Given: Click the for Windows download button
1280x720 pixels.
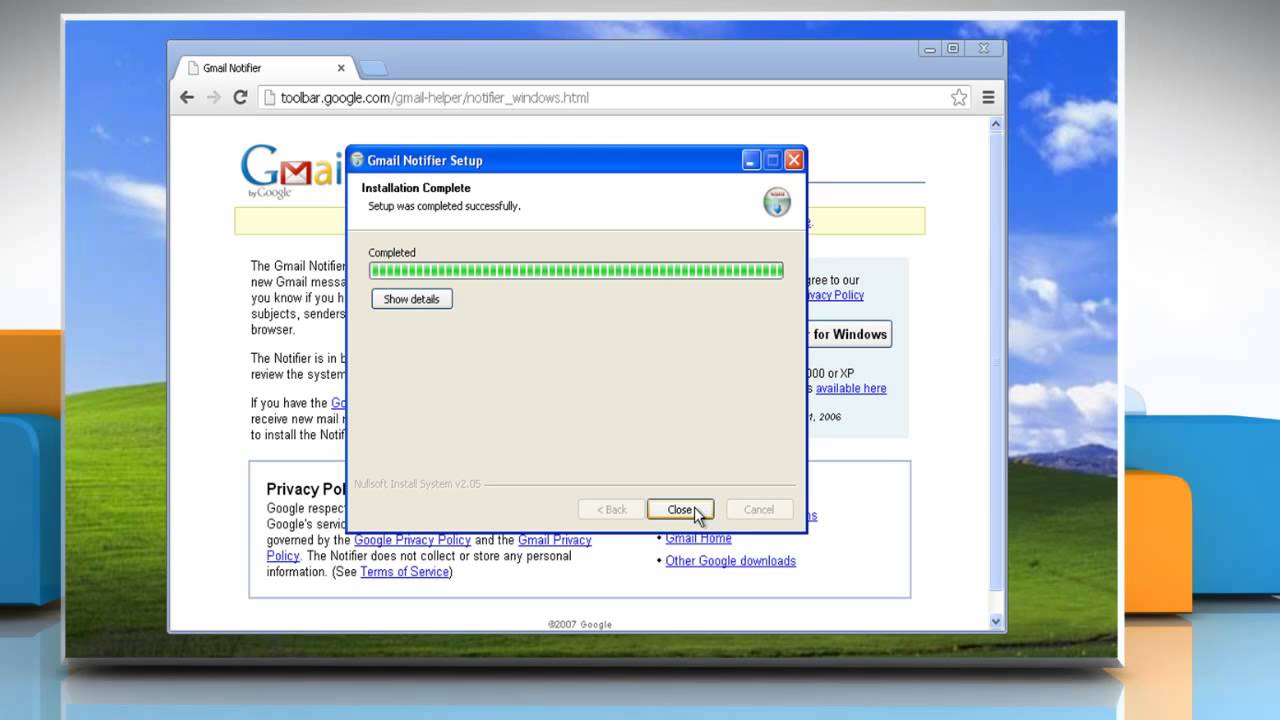Looking at the screenshot, I should 848,334.
